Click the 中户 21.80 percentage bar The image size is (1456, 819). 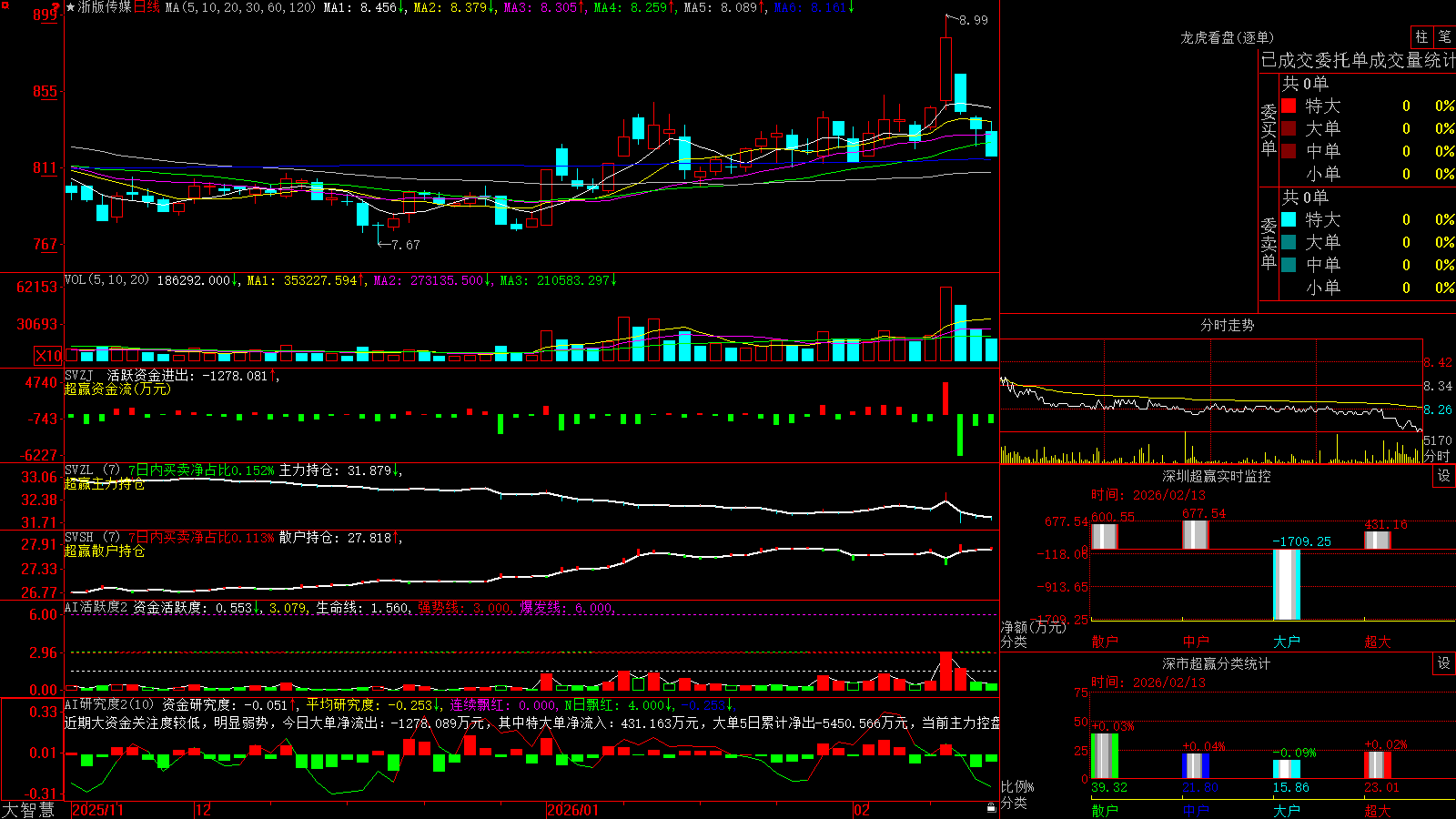tap(1196, 765)
